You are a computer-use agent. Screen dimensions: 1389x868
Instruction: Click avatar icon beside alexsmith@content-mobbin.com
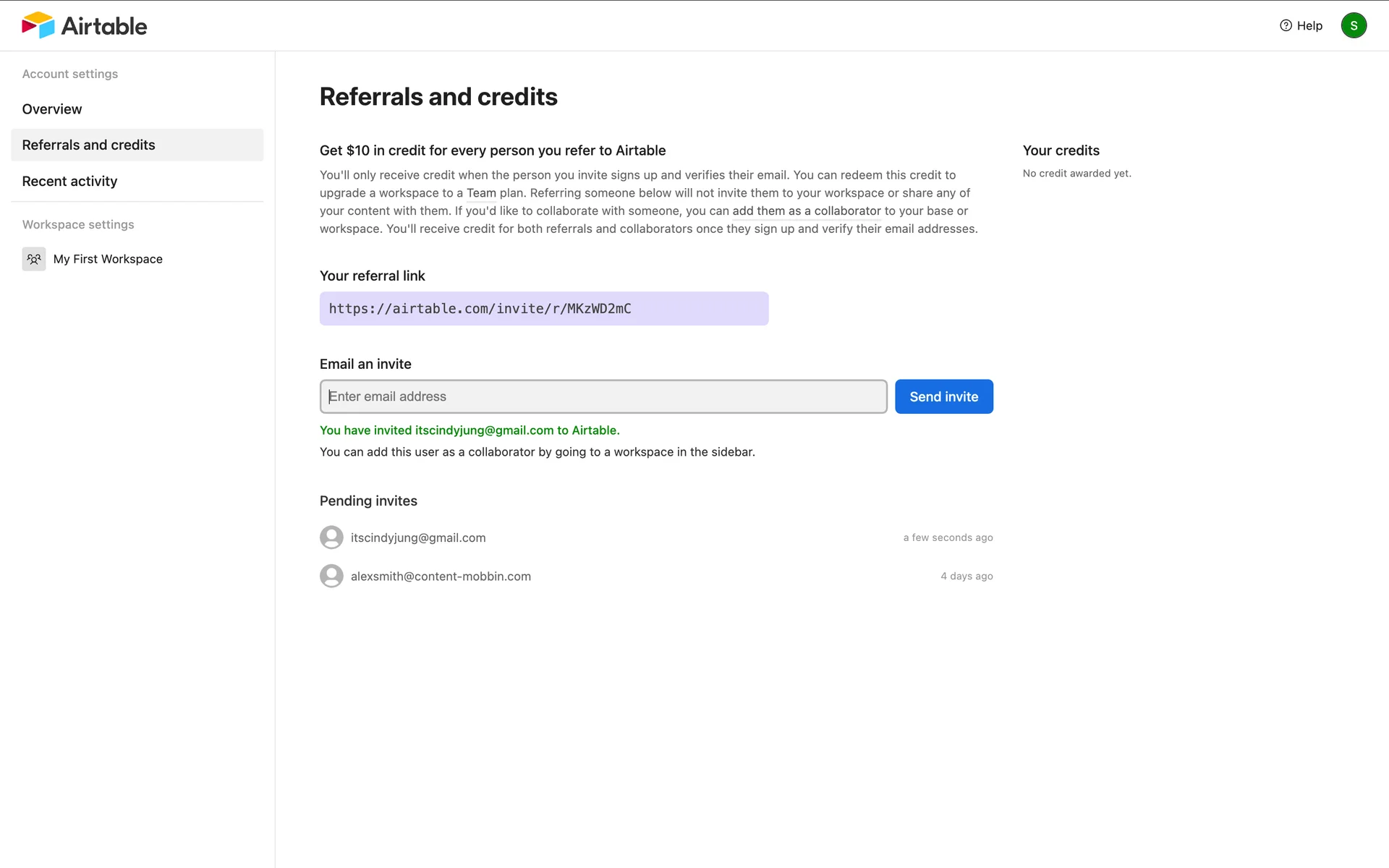(331, 576)
